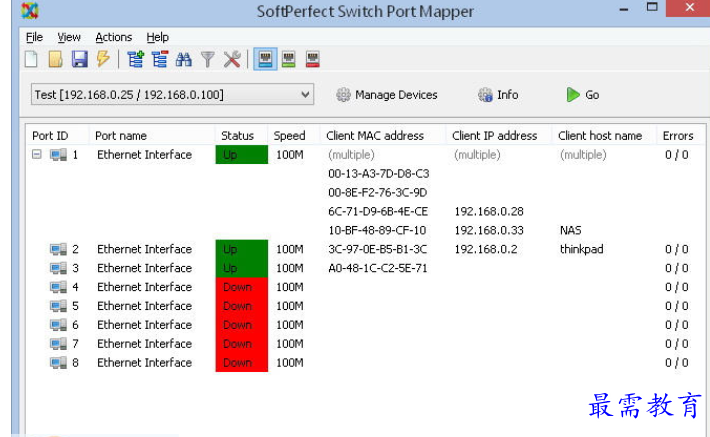The height and width of the screenshot is (437, 710).
Task: Maximize the Switch Port Mapper window
Action: pyautogui.click(x=652, y=7)
